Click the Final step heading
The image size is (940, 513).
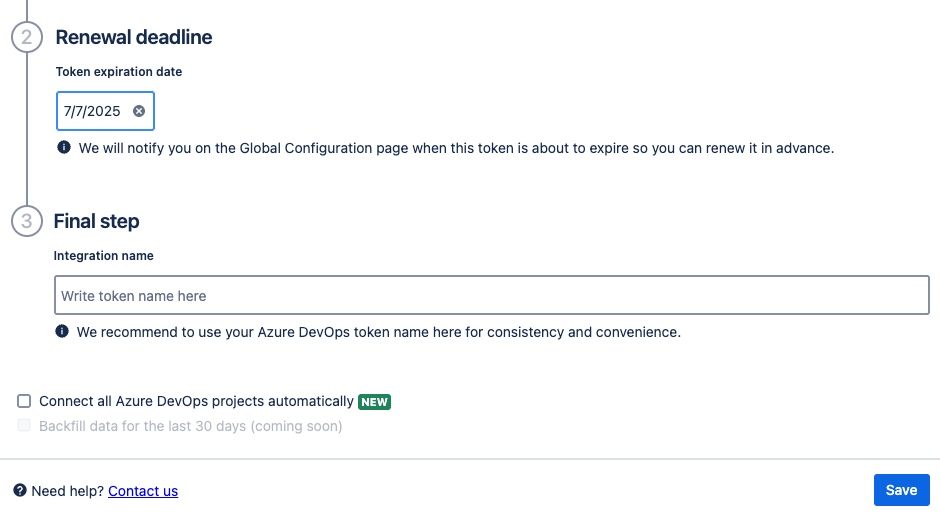pos(96,221)
